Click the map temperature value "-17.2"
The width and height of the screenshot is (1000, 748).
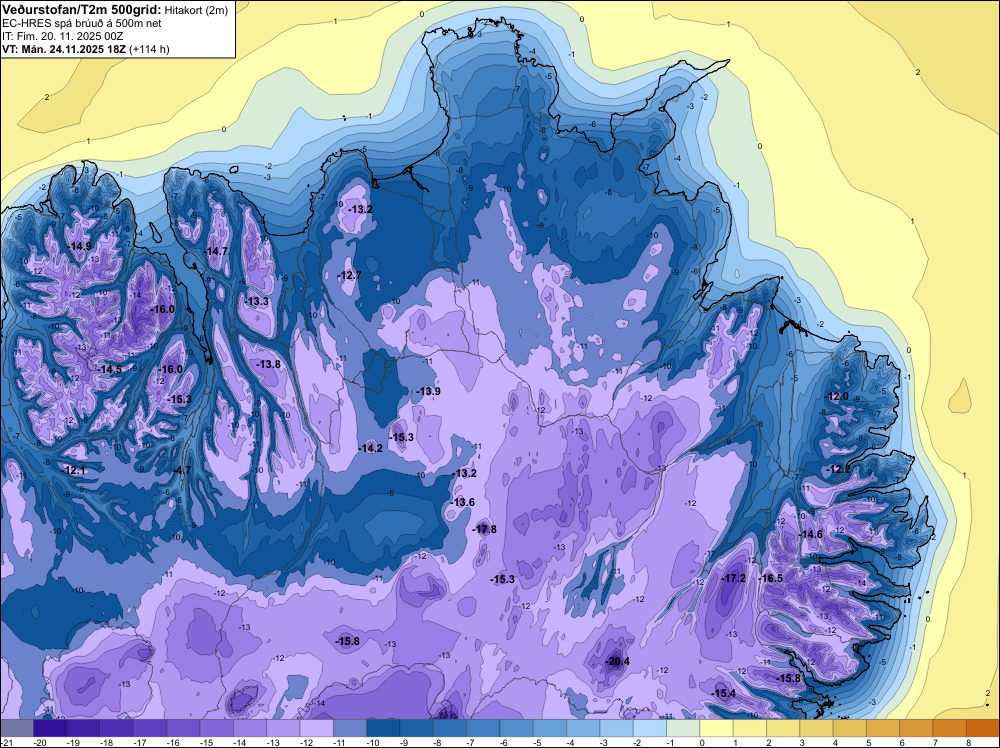pos(734,578)
